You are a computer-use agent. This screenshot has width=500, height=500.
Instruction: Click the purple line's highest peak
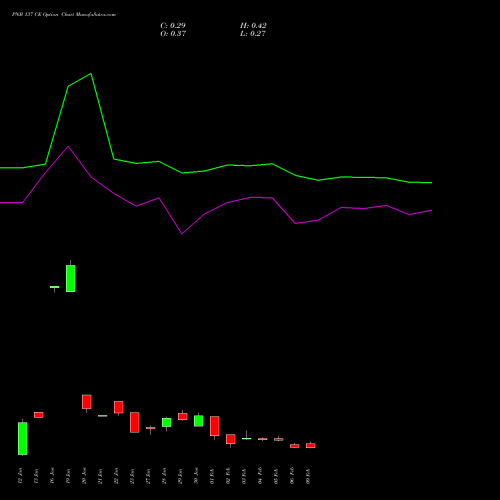pyautogui.click(x=68, y=146)
